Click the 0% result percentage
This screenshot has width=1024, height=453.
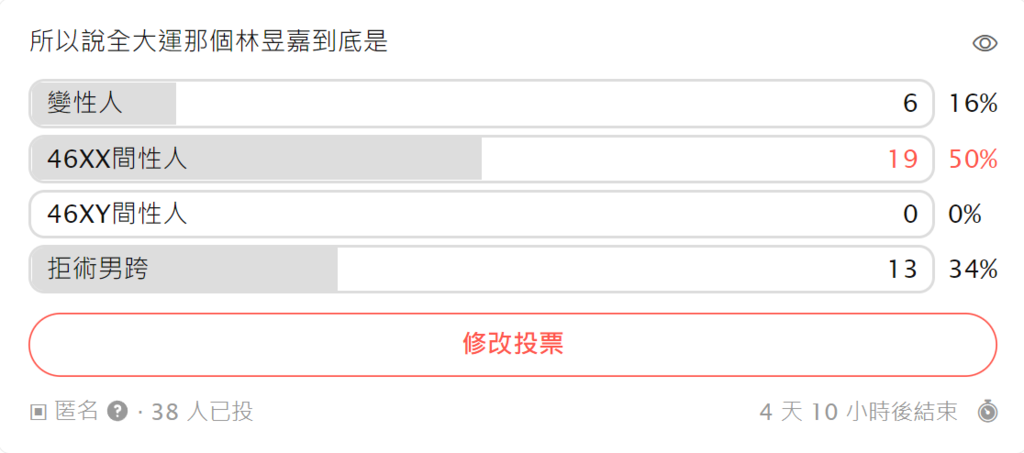point(965,214)
